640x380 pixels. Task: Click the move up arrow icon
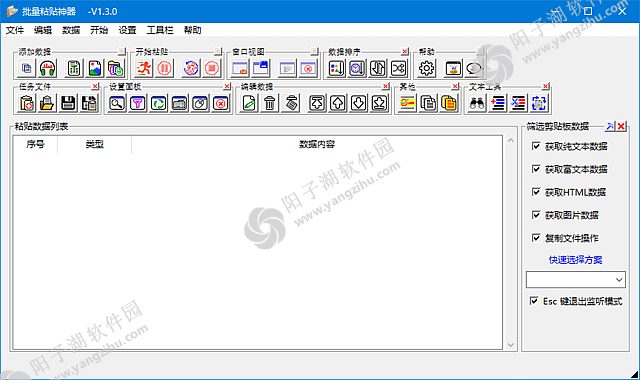tap(338, 103)
